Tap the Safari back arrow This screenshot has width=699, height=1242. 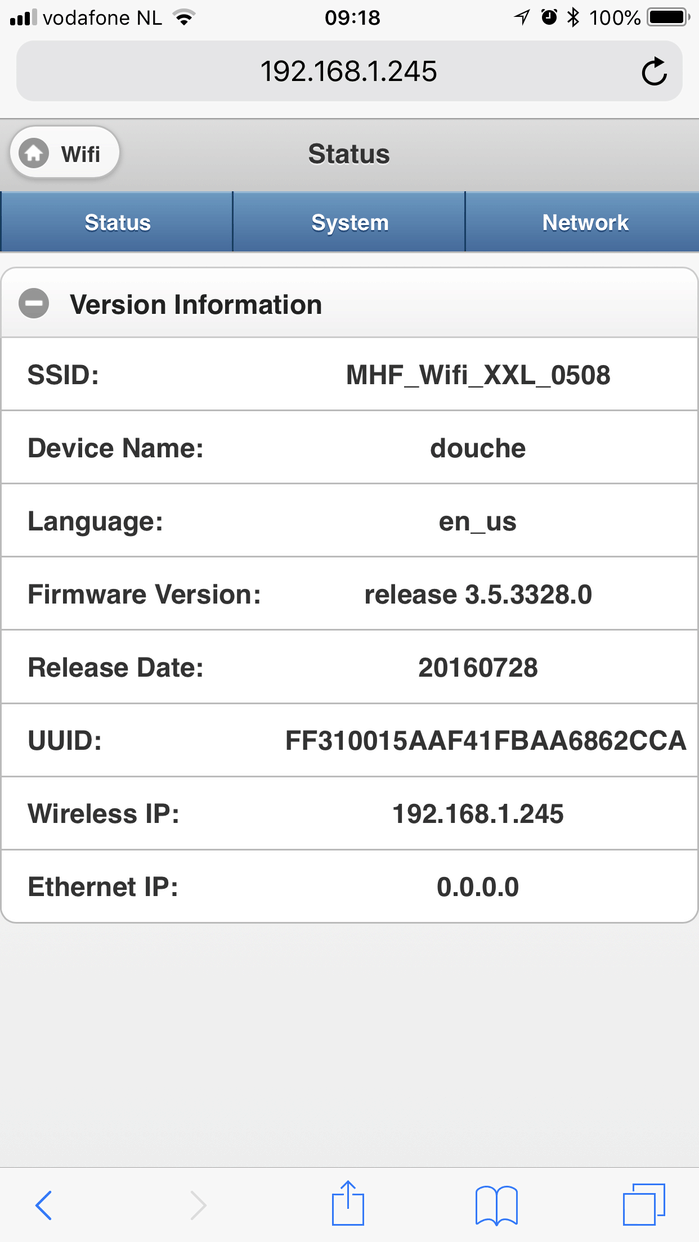tap(43, 1205)
